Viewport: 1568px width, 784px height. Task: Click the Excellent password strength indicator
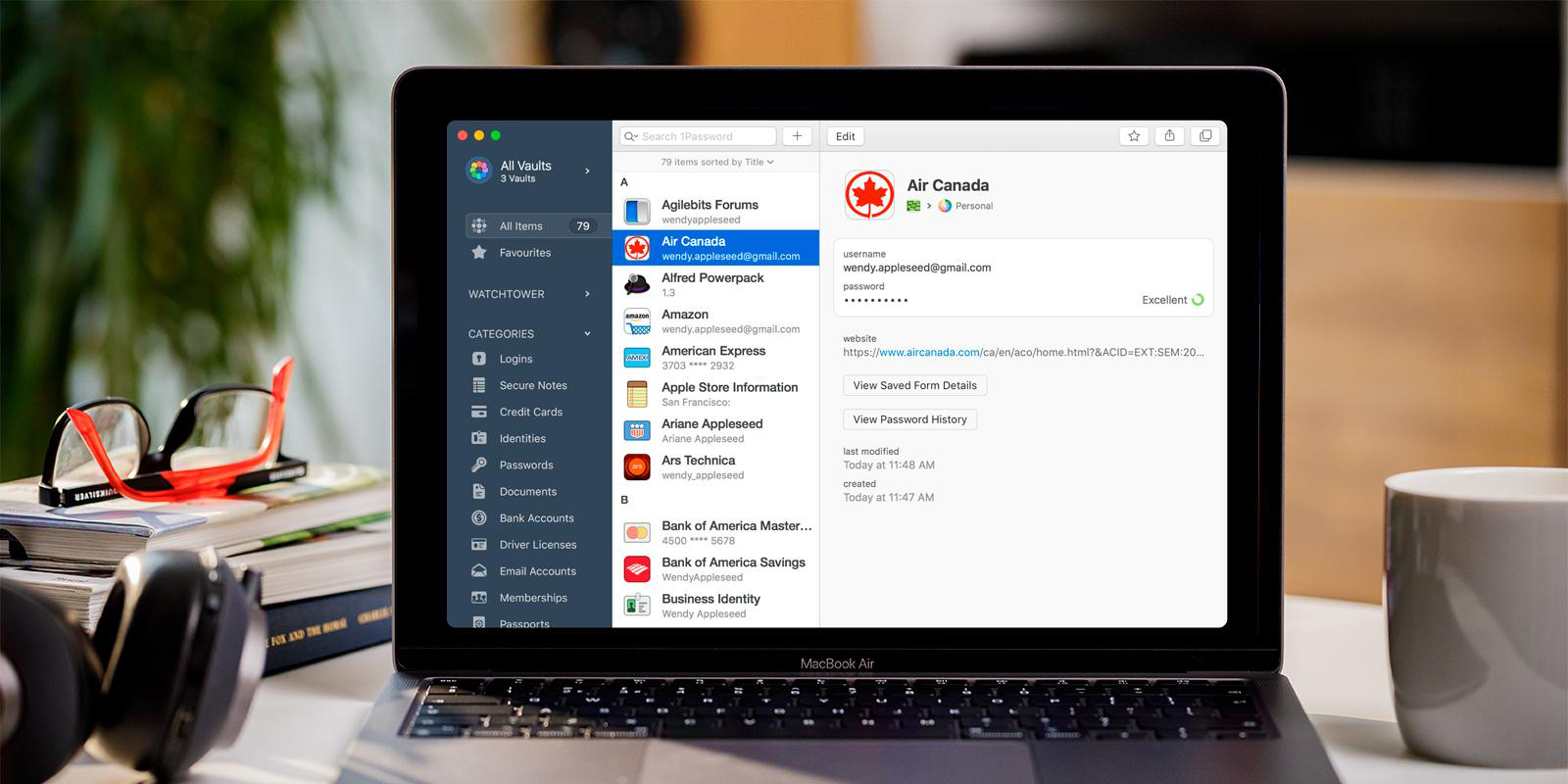click(1172, 300)
